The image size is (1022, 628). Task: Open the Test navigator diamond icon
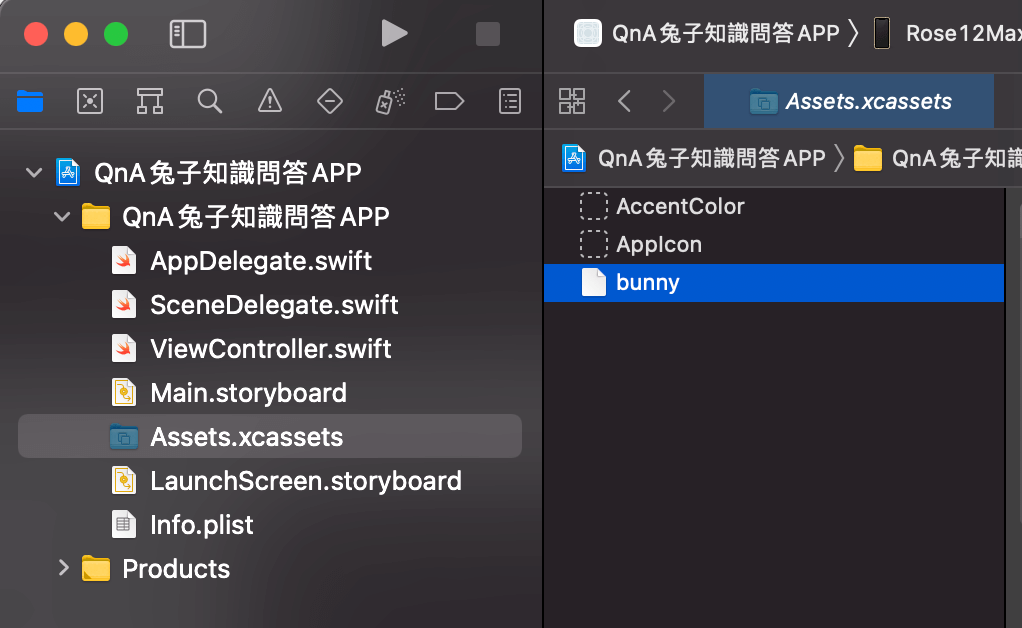pyautogui.click(x=329, y=101)
